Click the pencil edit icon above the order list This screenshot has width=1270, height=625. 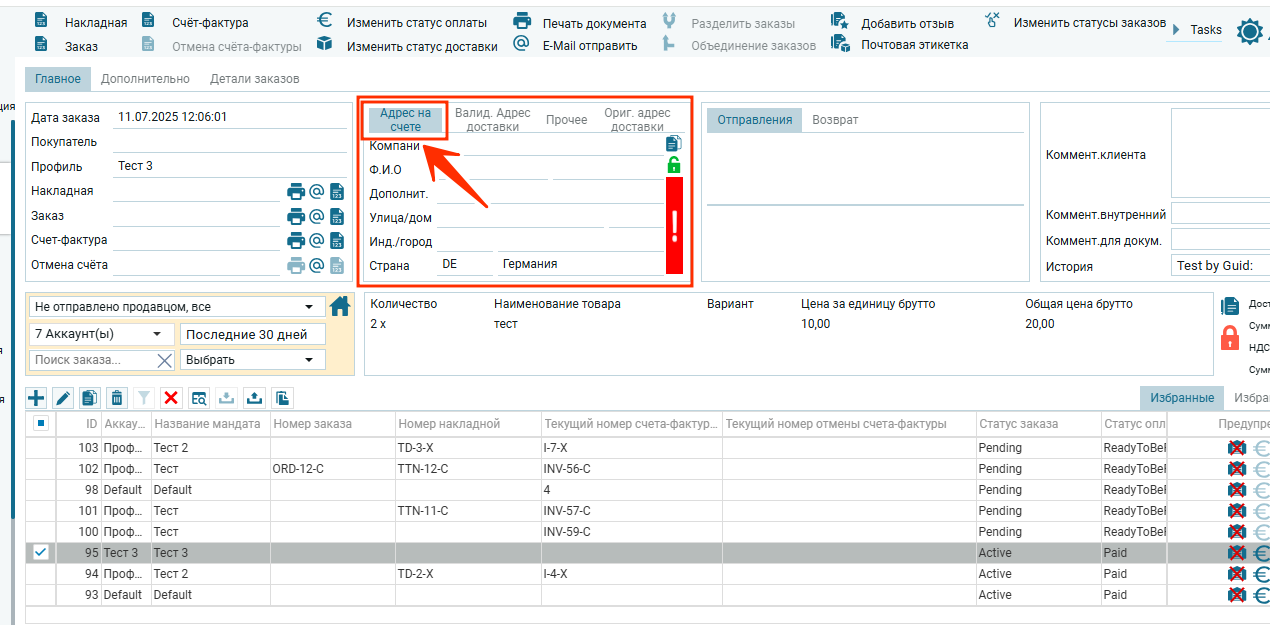(x=63, y=398)
